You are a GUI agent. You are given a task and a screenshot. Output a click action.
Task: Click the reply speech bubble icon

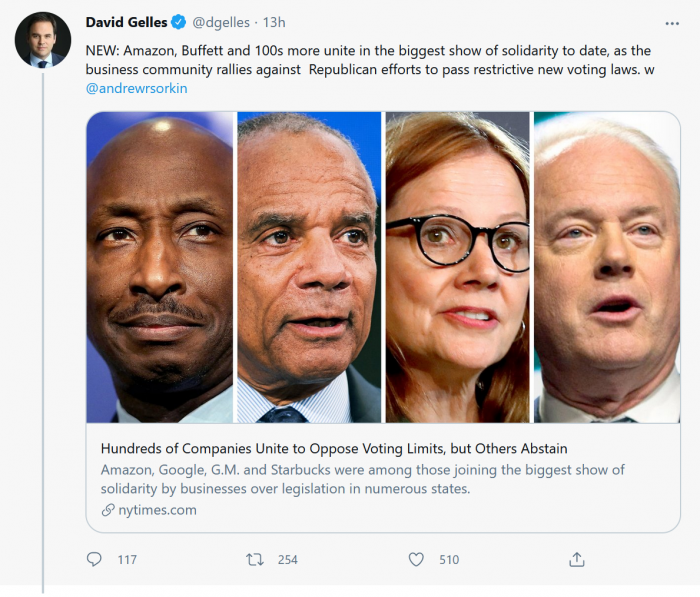[95, 559]
